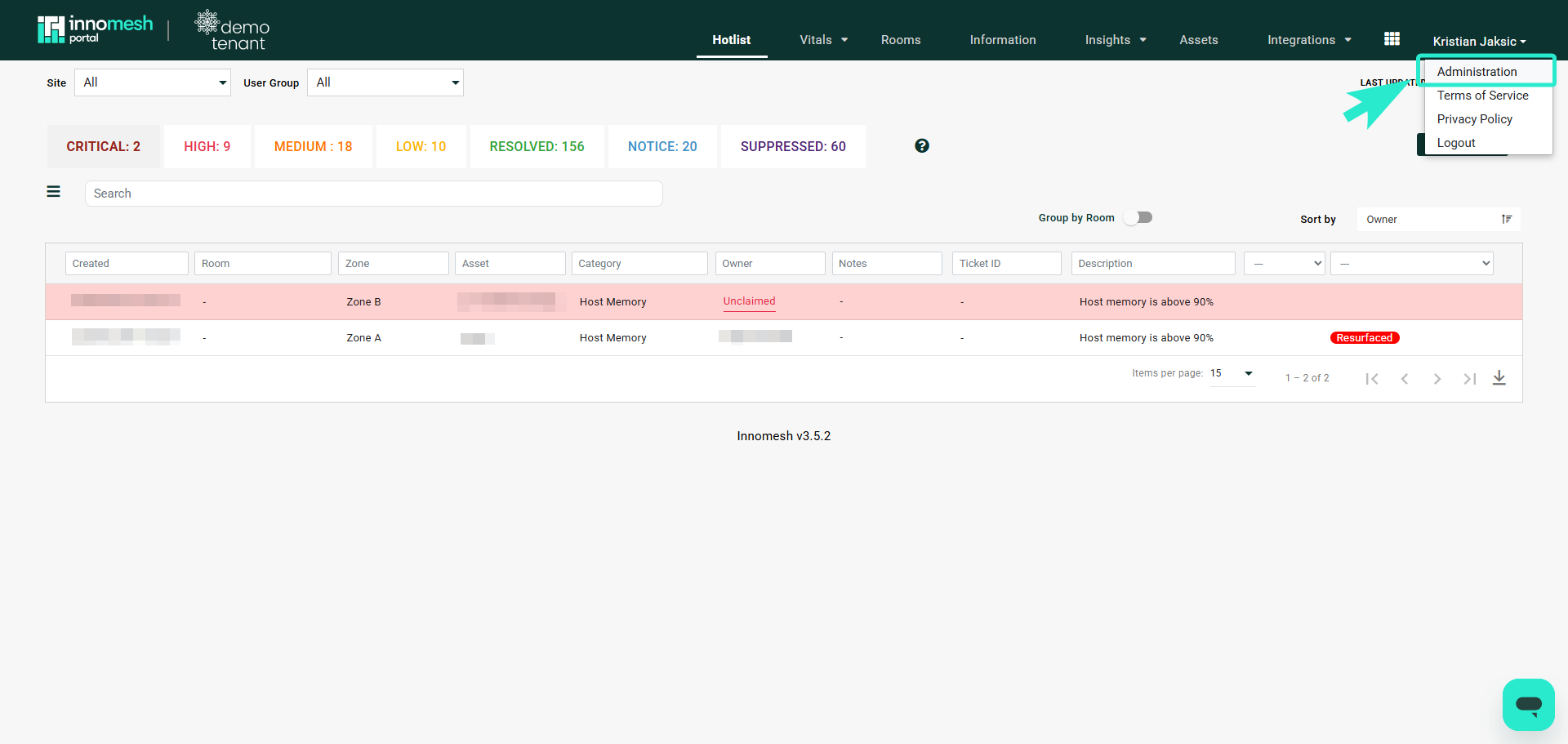The image size is (1568, 744).
Task: Expand the User Group dropdown
Action: pos(385,82)
